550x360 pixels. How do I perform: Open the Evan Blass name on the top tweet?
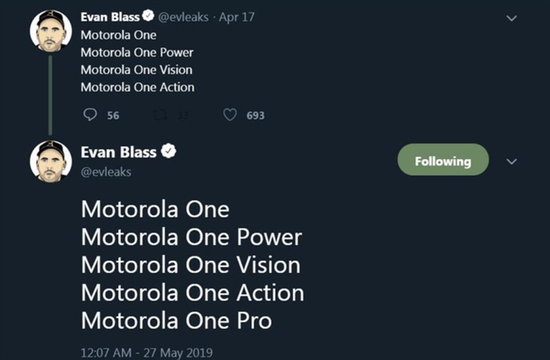pos(110,16)
